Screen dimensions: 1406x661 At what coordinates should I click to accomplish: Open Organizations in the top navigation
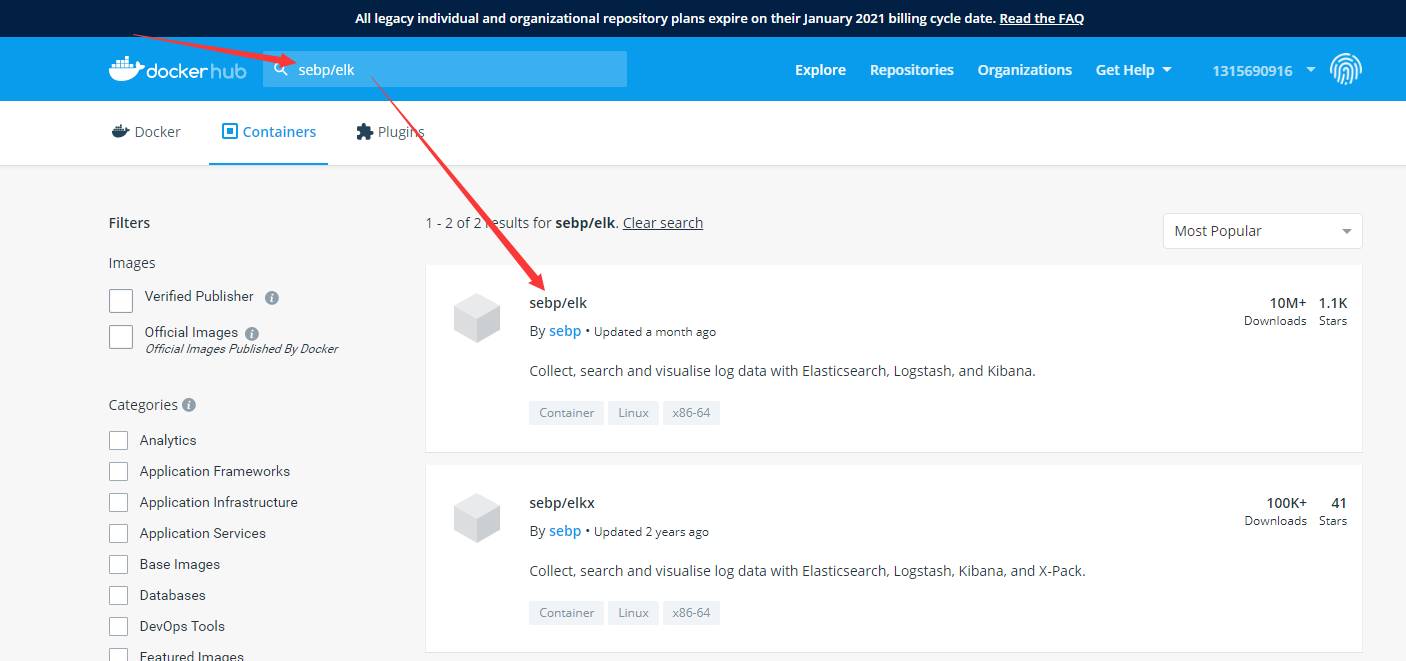(1025, 70)
